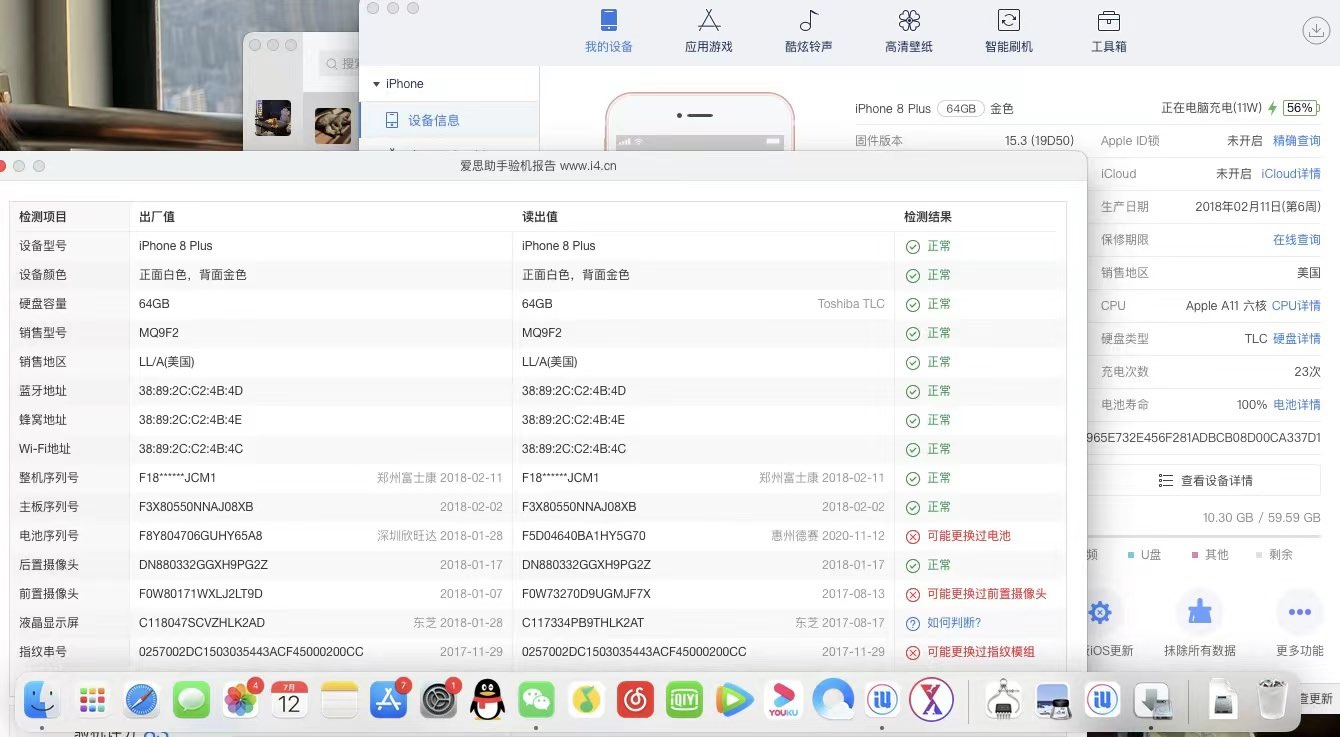
Task: Click the 读出值 column header
Action: click(x=540, y=217)
